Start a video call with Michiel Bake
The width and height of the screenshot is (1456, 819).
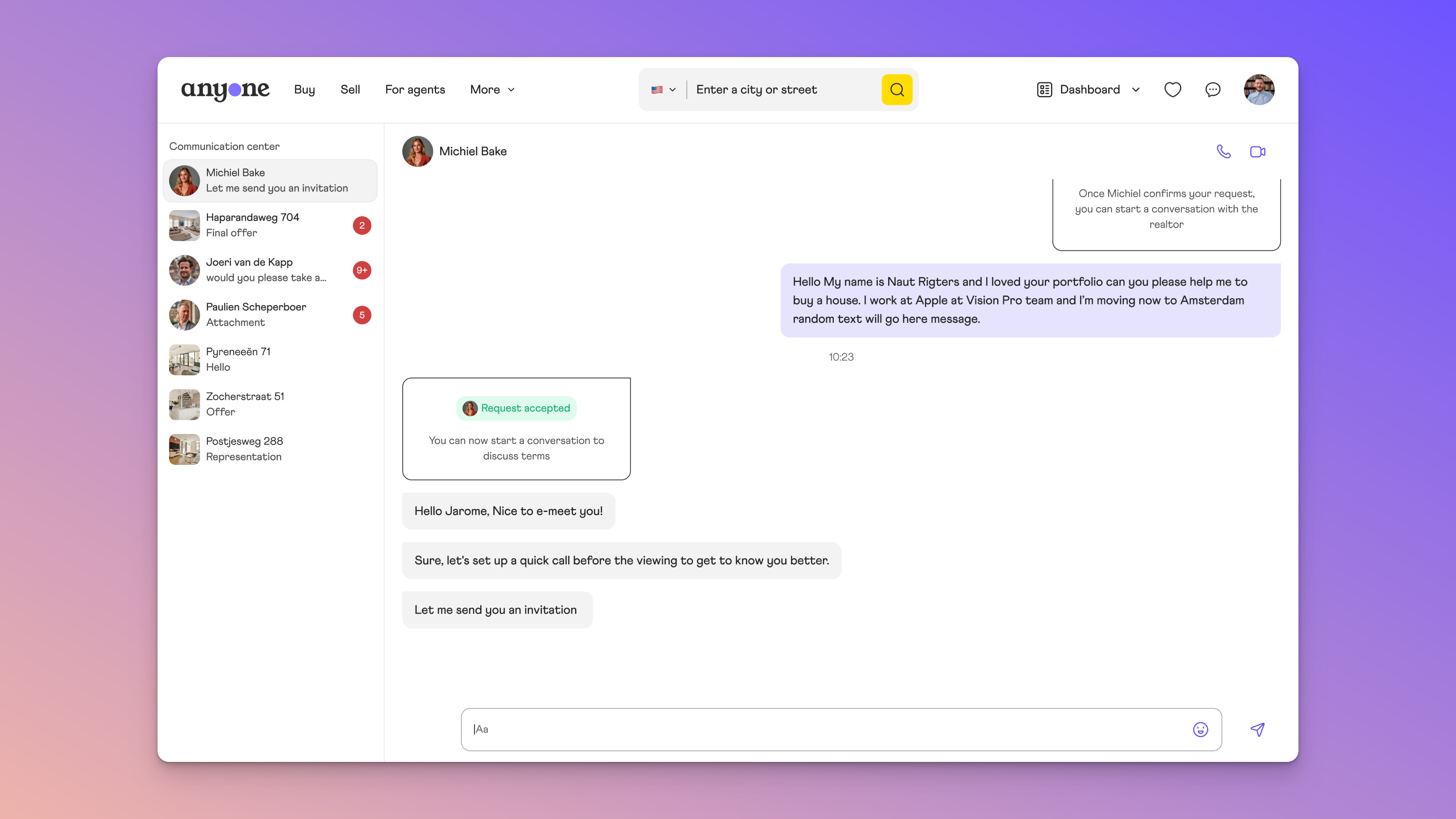pos(1257,152)
